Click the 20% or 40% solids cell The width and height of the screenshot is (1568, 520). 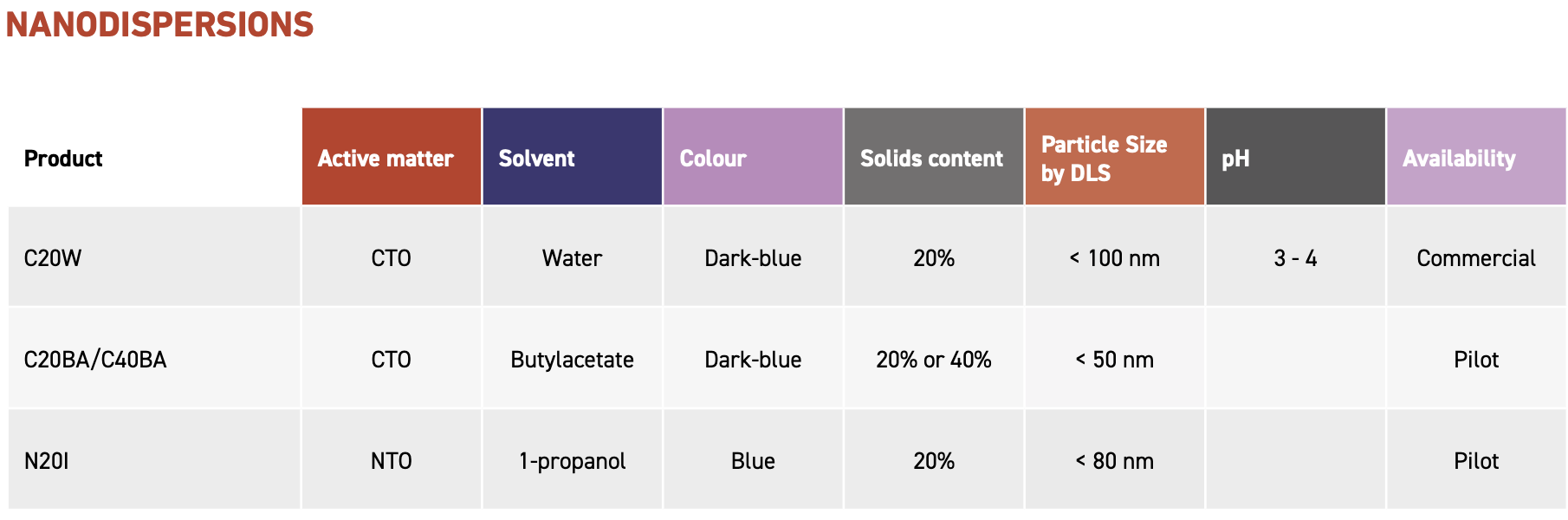point(934,359)
